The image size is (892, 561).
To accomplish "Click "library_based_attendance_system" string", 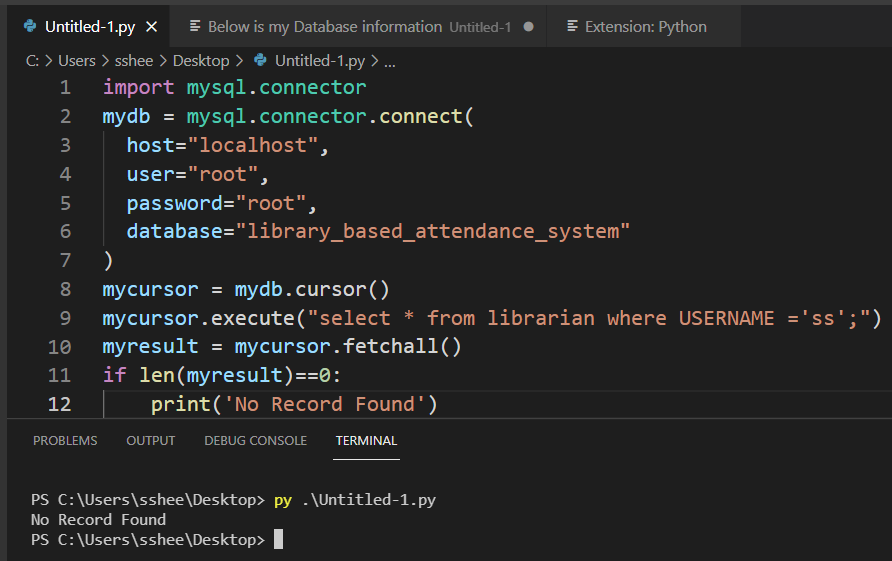I will [432, 232].
